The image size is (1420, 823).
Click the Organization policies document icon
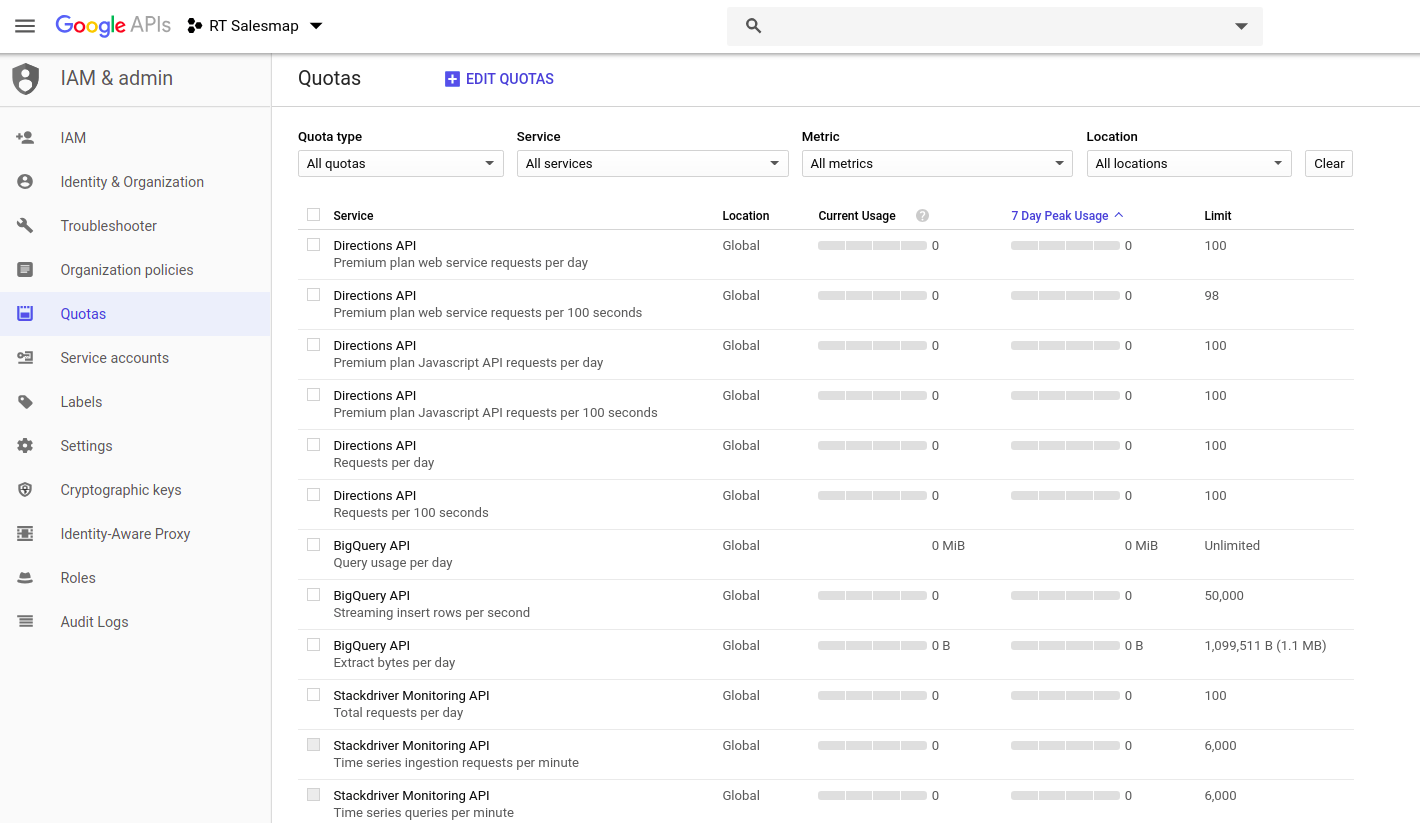tap(25, 270)
